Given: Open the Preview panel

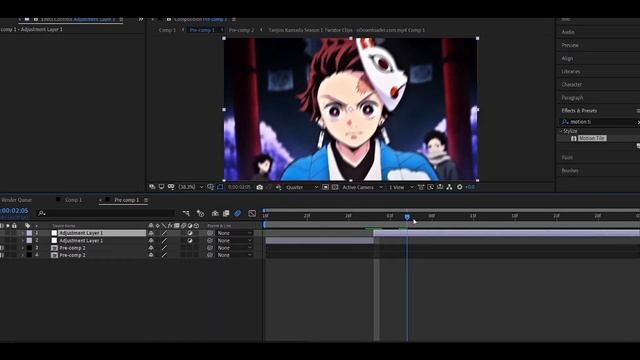Looking at the screenshot, I should point(570,45).
